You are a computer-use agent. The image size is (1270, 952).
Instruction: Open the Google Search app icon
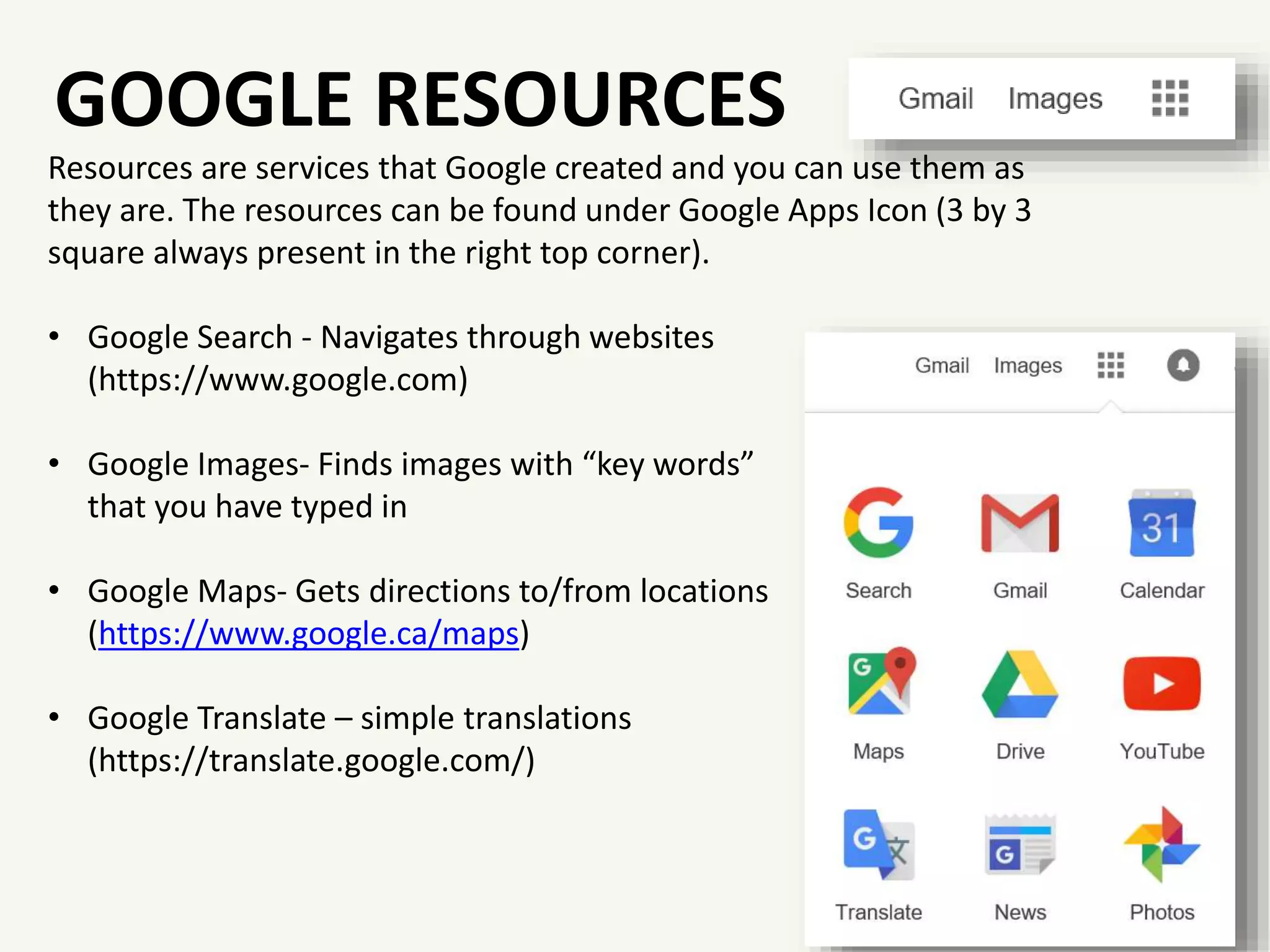click(x=878, y=522)
